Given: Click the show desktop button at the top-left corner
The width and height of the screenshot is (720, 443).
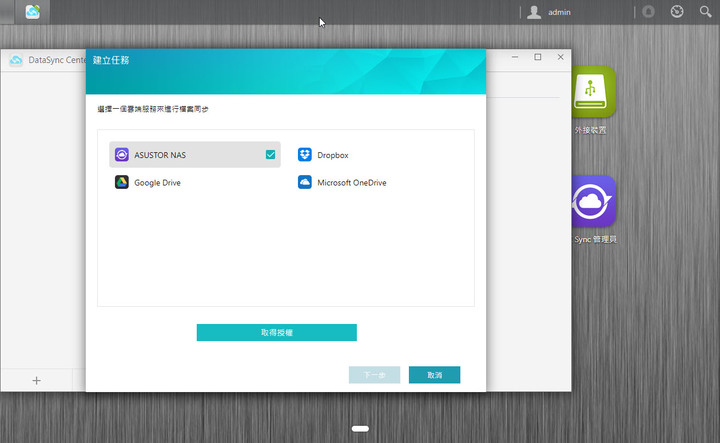Looking at the screenshot, I should [x=7, y=12].
